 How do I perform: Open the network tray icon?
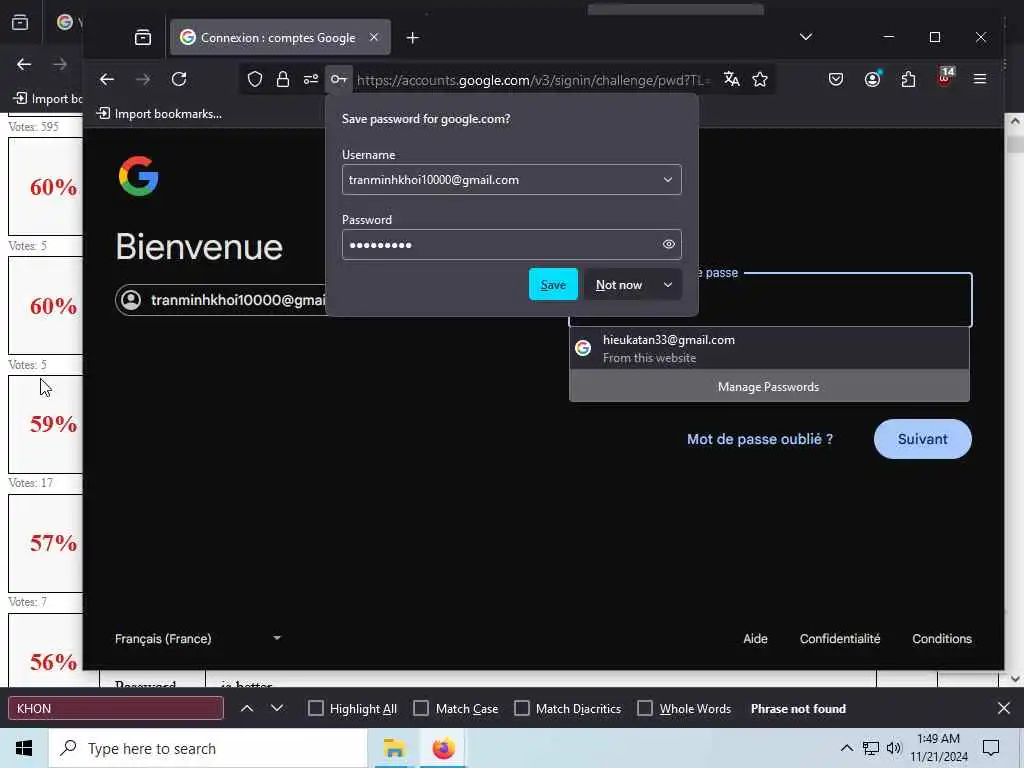point(871,748)
